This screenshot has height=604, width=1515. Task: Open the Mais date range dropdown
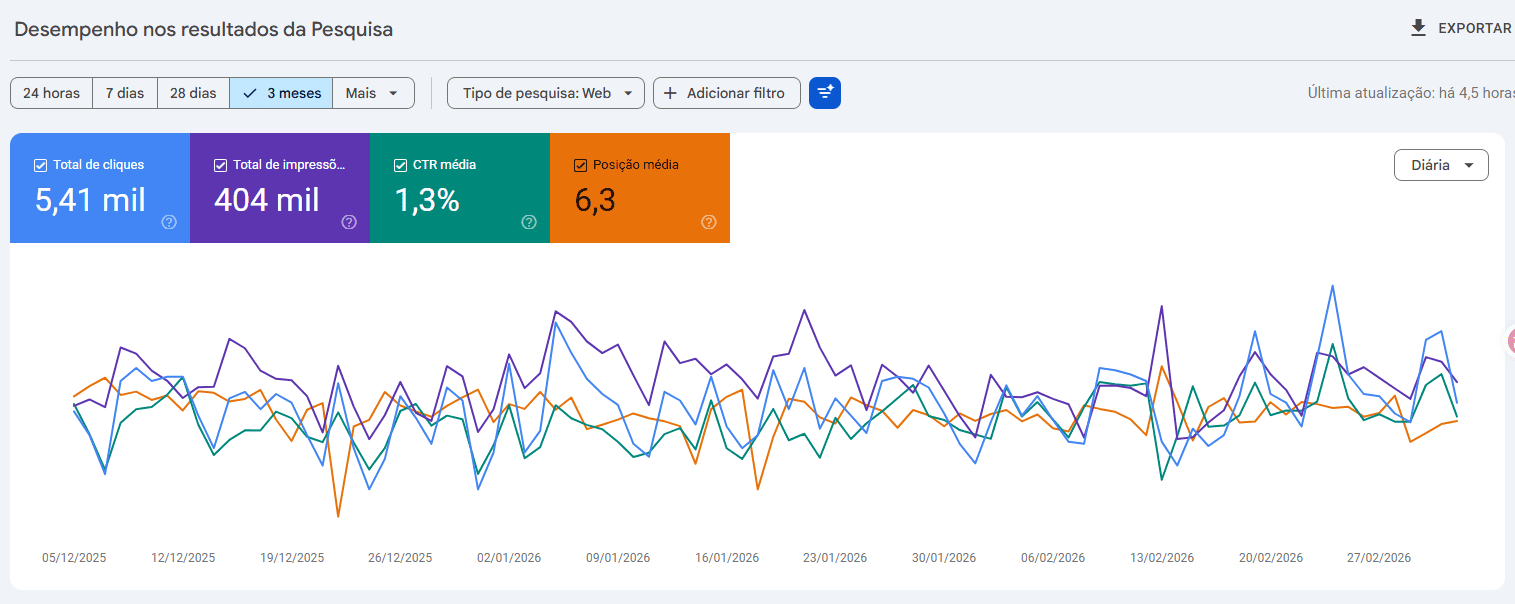[373, 93]
